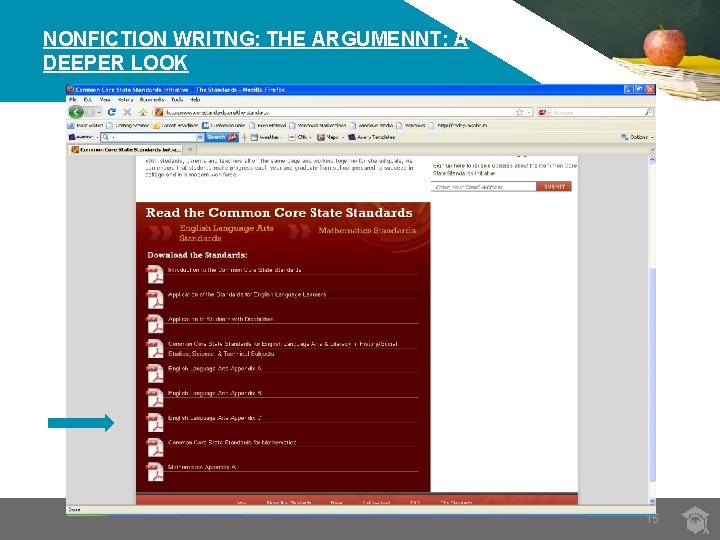This screenshot has width=720, height=540.
Task: Open PDF icon for ELA Appendix B
Action: click(x=155, y=398)
